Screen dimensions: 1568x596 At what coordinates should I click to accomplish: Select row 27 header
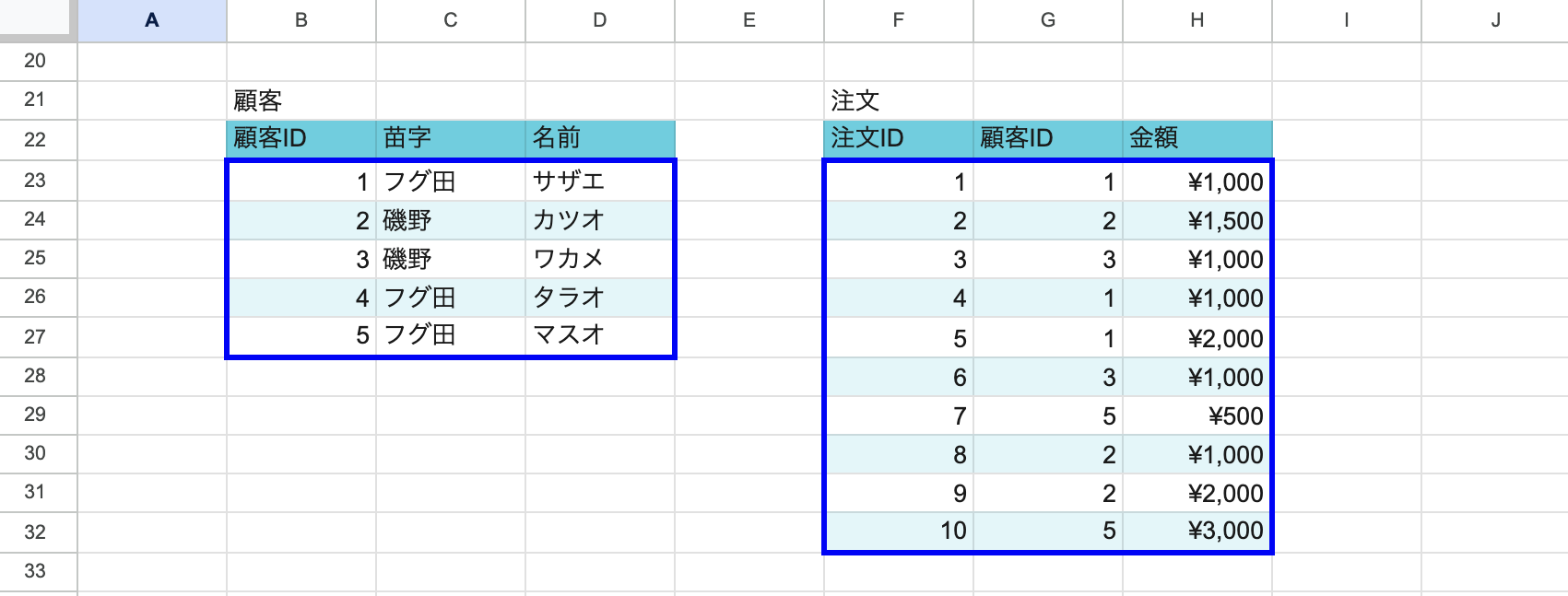pos(35,336)
